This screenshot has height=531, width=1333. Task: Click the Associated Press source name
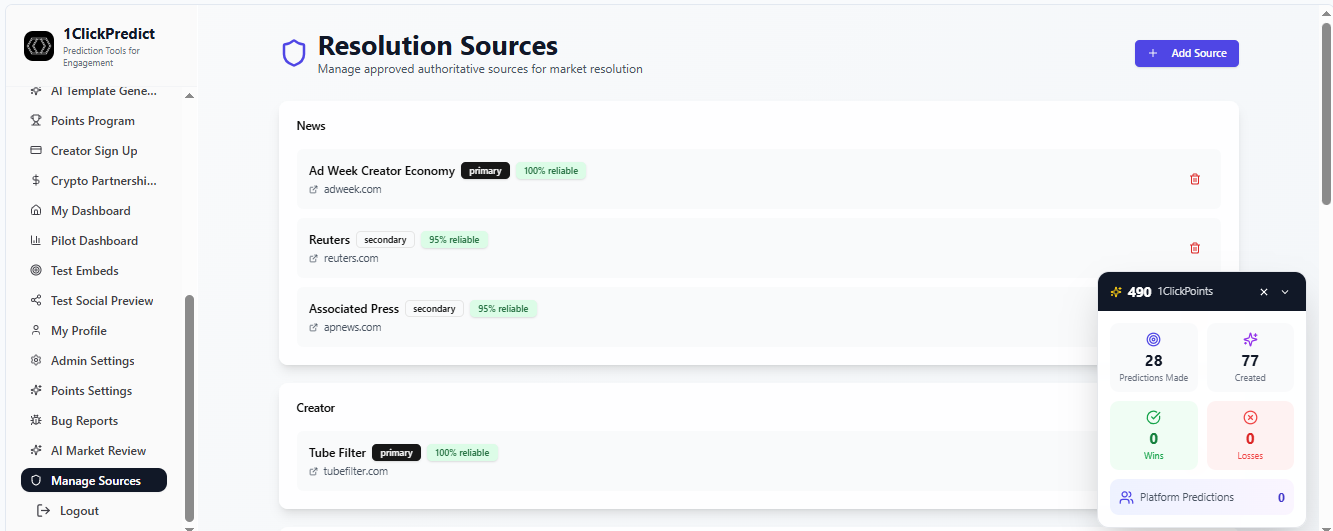[354, 309]
